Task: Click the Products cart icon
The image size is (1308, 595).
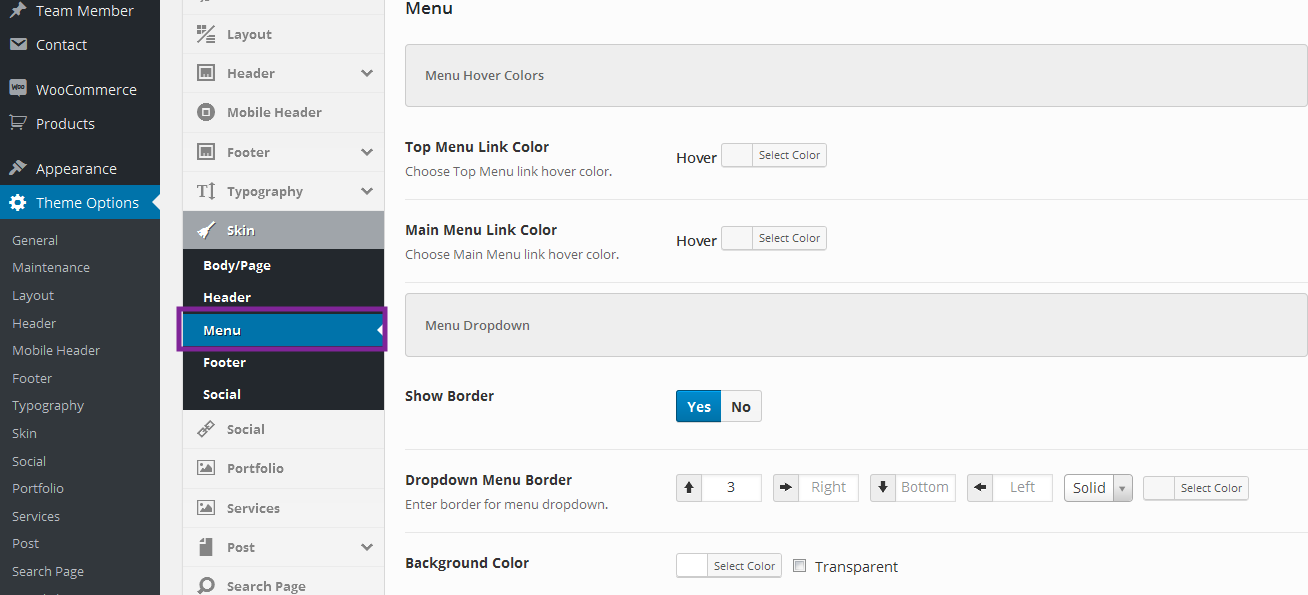Action: point(18,123)
